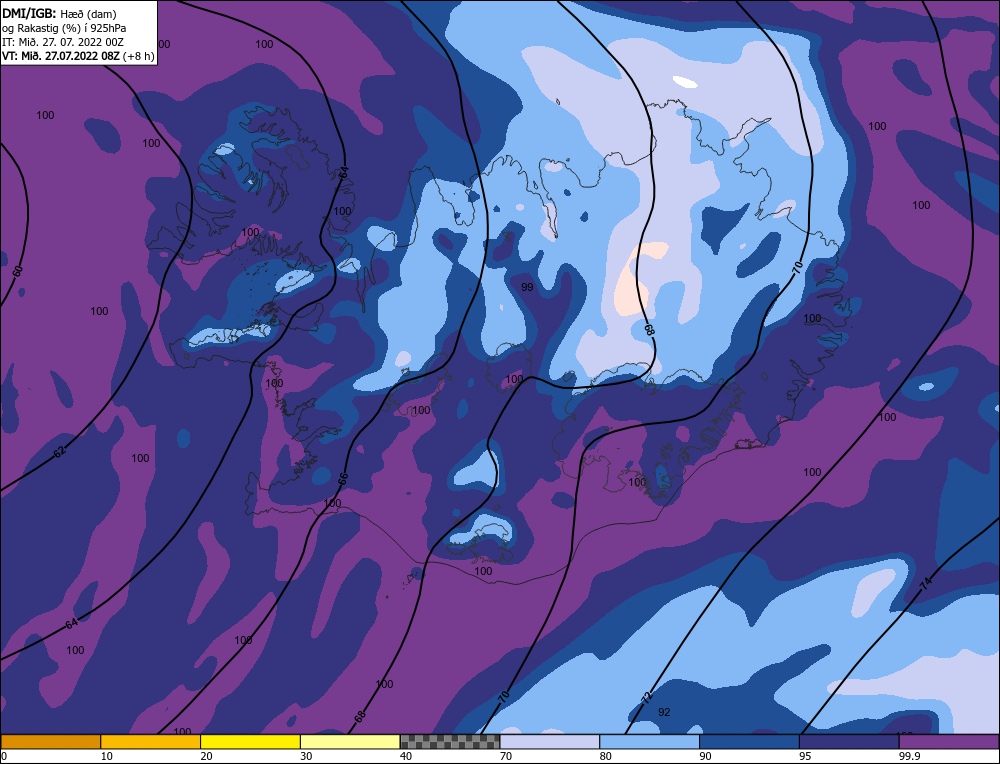Click the '40' legend tick label

pyautogui.click(x=406, y=756)
